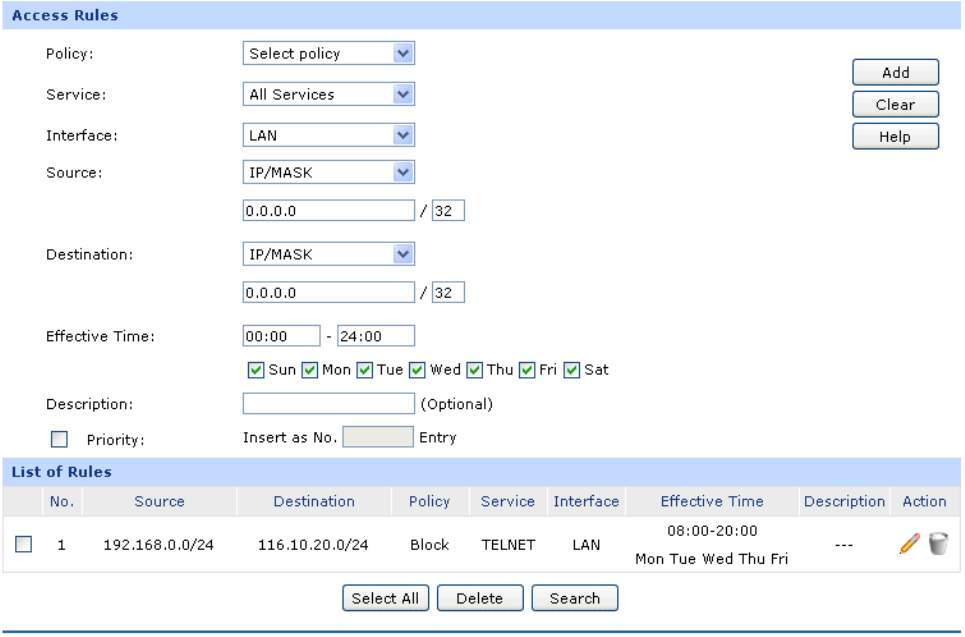
Task: Click source cell 192.168.0.0/24
Action: tap(159, 545)
